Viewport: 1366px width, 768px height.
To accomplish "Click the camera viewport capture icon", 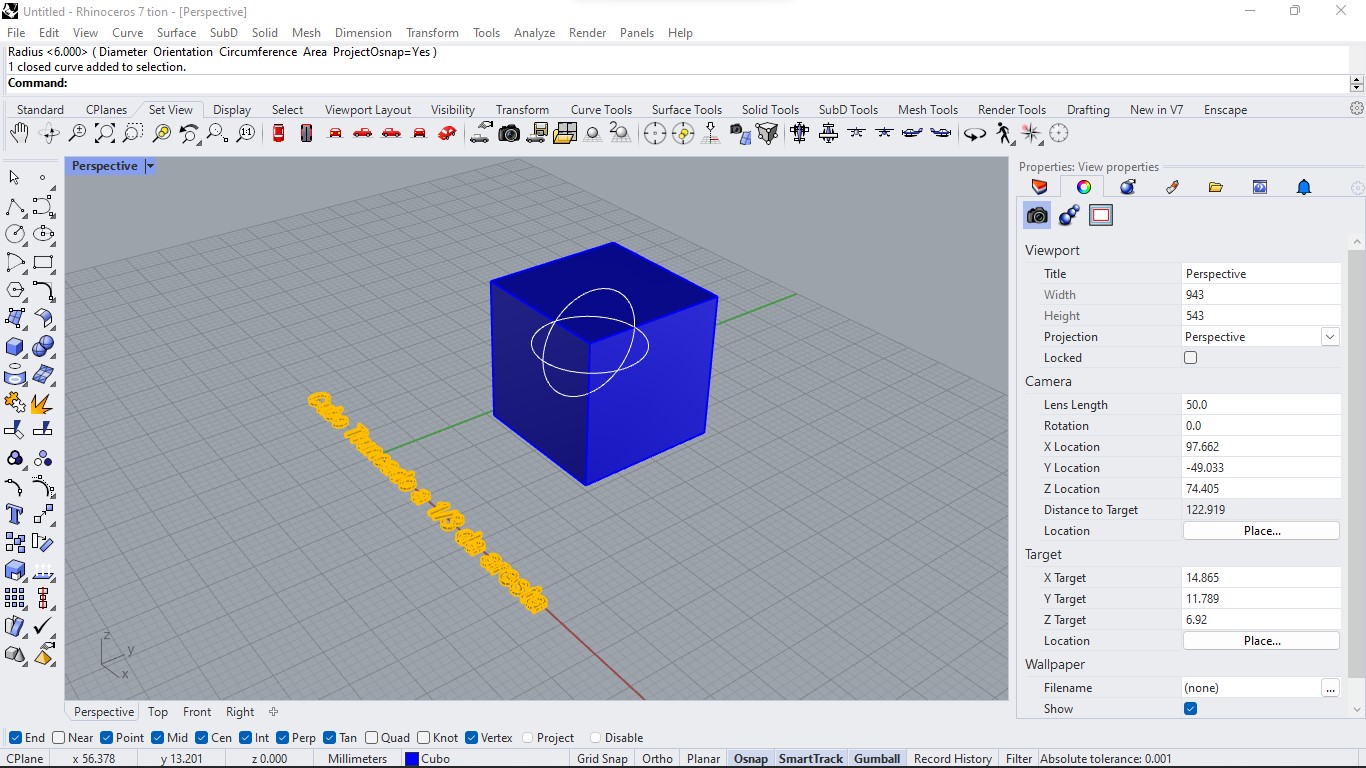I will [x=509, y=133].
